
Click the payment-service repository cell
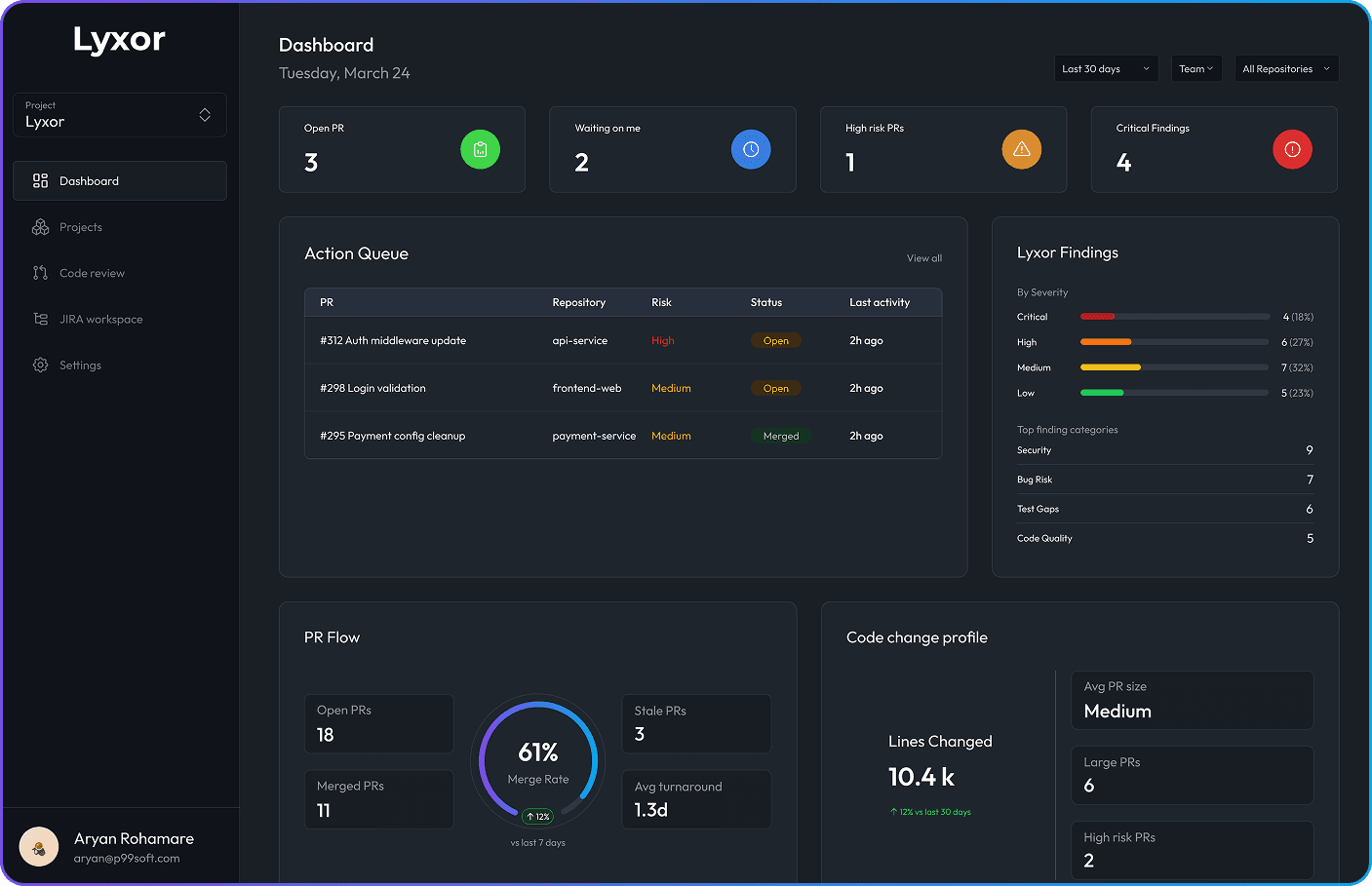pyautogui.click(x=594, y=436)
